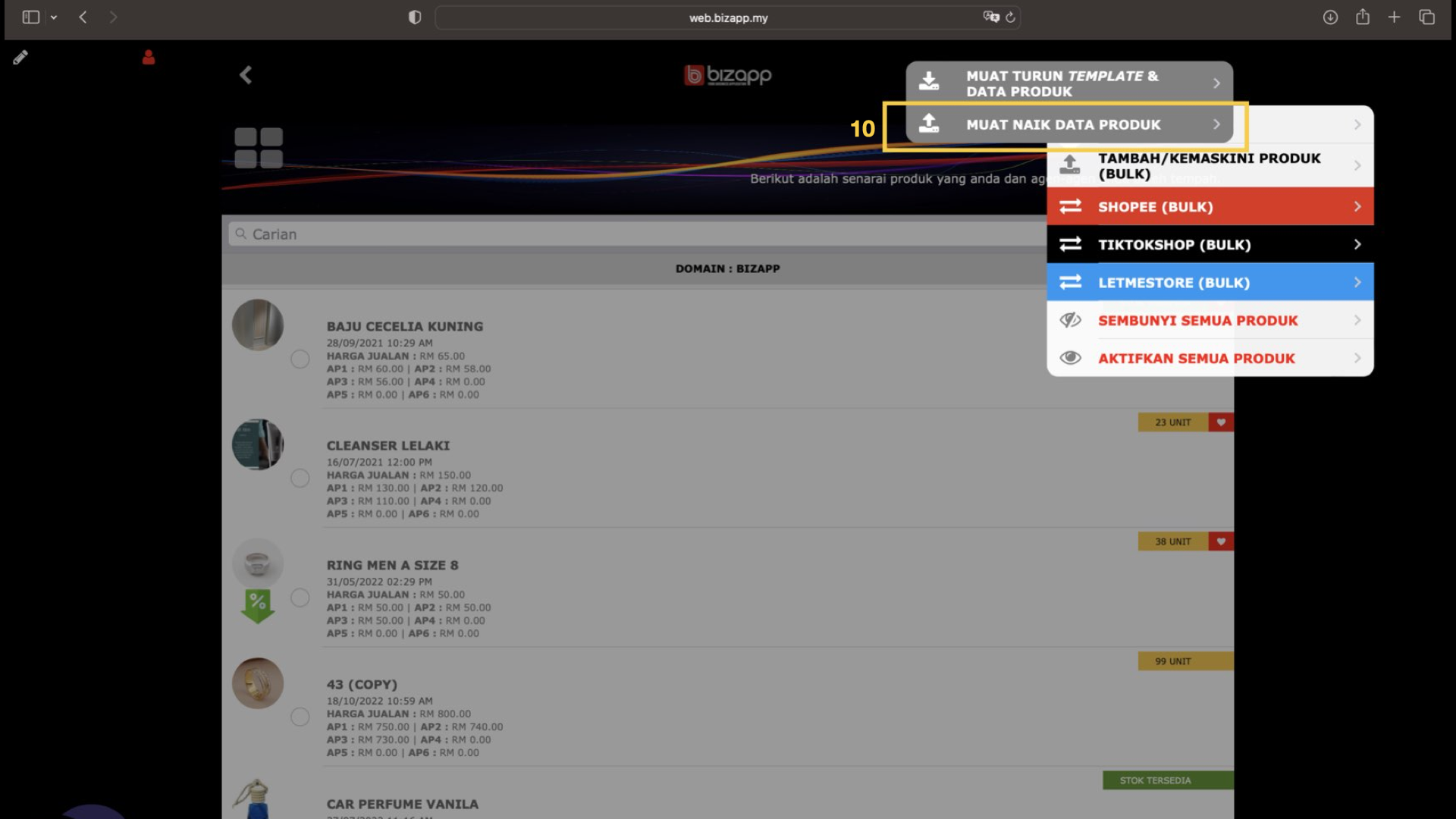
Task: Expand Muat Turun Template chevron
Action: tap(1216, 83)
